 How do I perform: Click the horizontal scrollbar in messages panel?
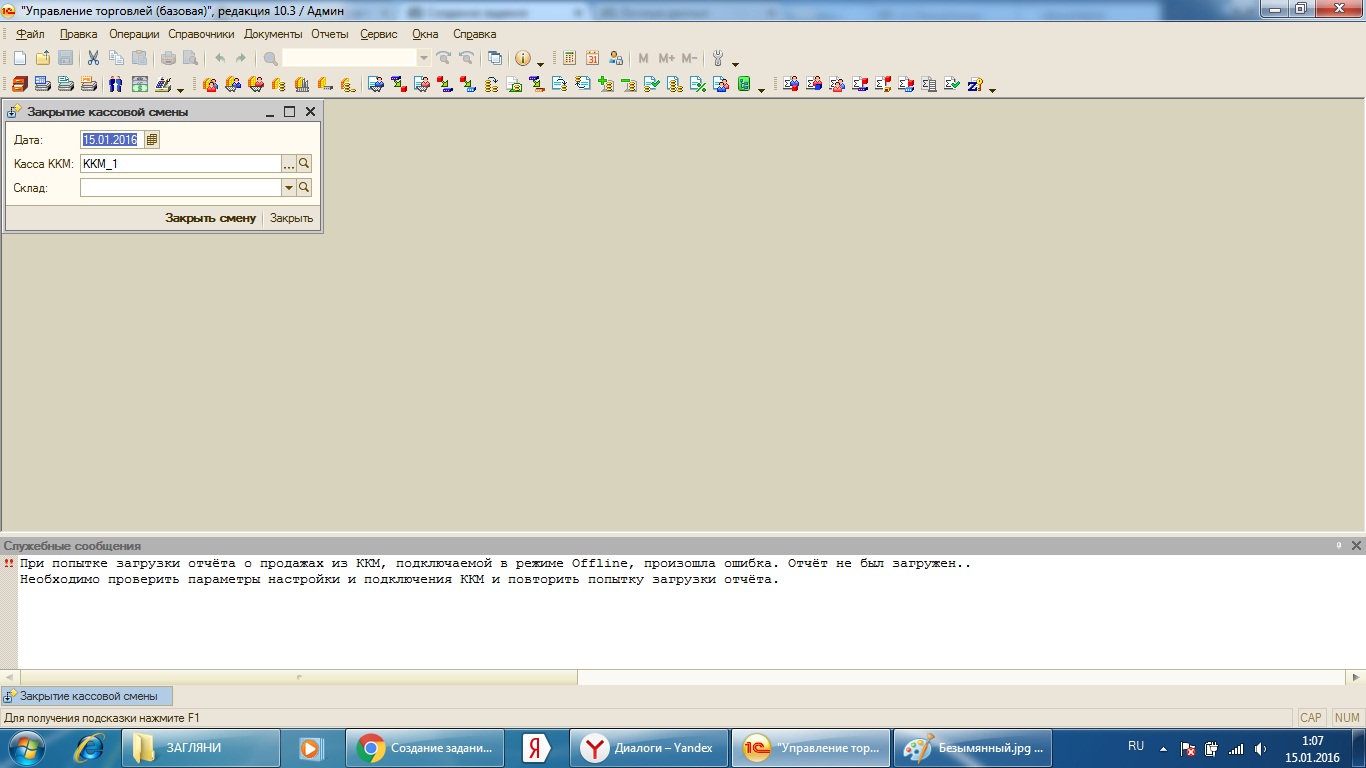(x=298, y=677)
